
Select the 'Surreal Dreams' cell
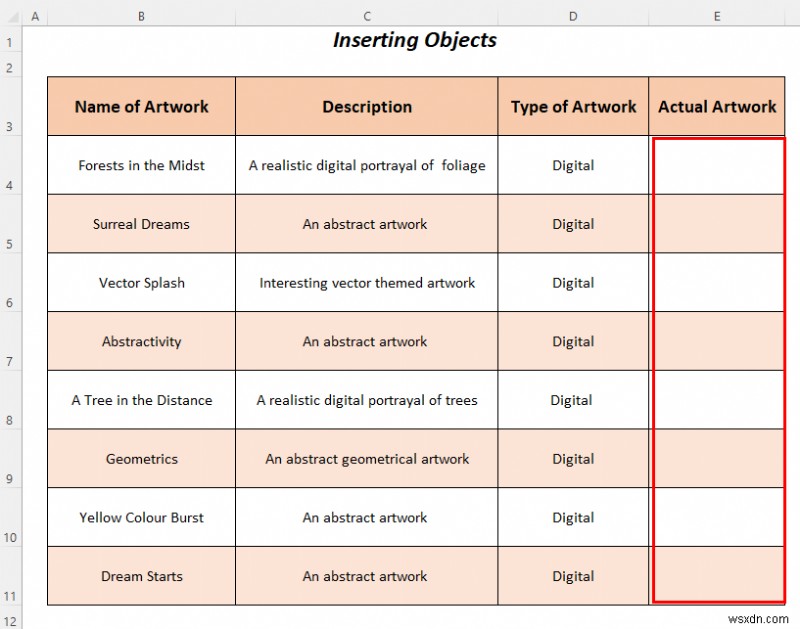coord(141,223)
